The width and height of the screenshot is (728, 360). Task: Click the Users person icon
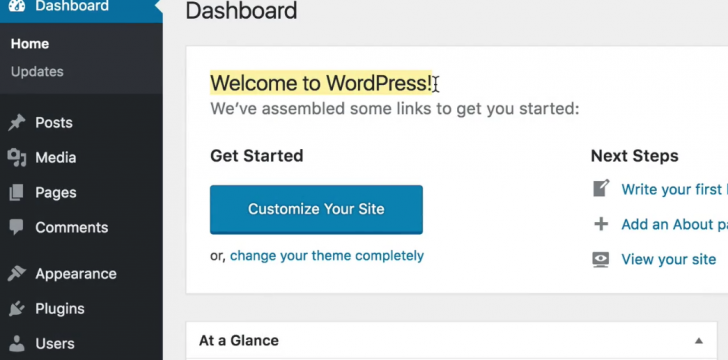(17, 343)
